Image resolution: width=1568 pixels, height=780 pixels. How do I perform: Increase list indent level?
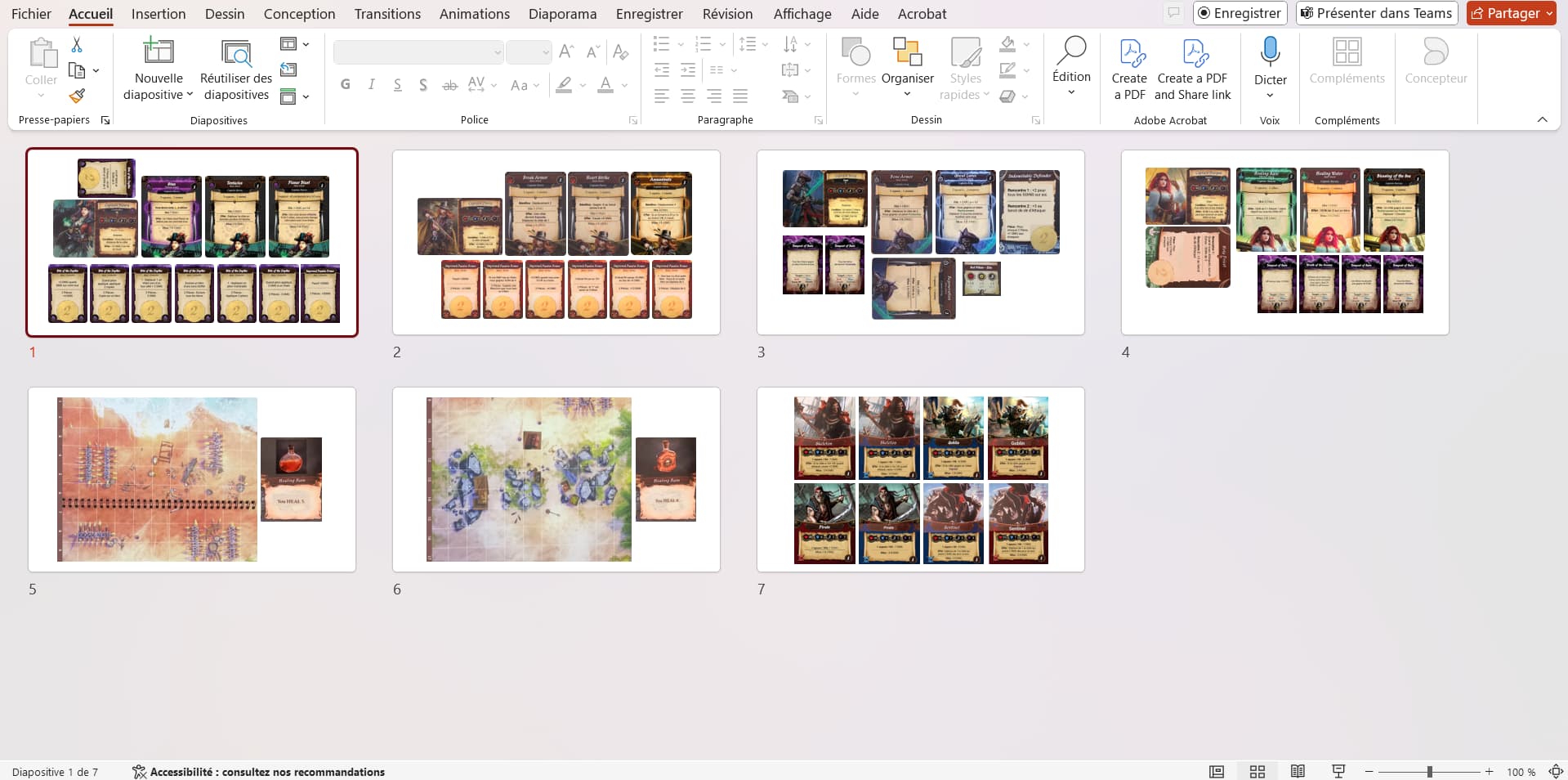(x=688, y=70)
